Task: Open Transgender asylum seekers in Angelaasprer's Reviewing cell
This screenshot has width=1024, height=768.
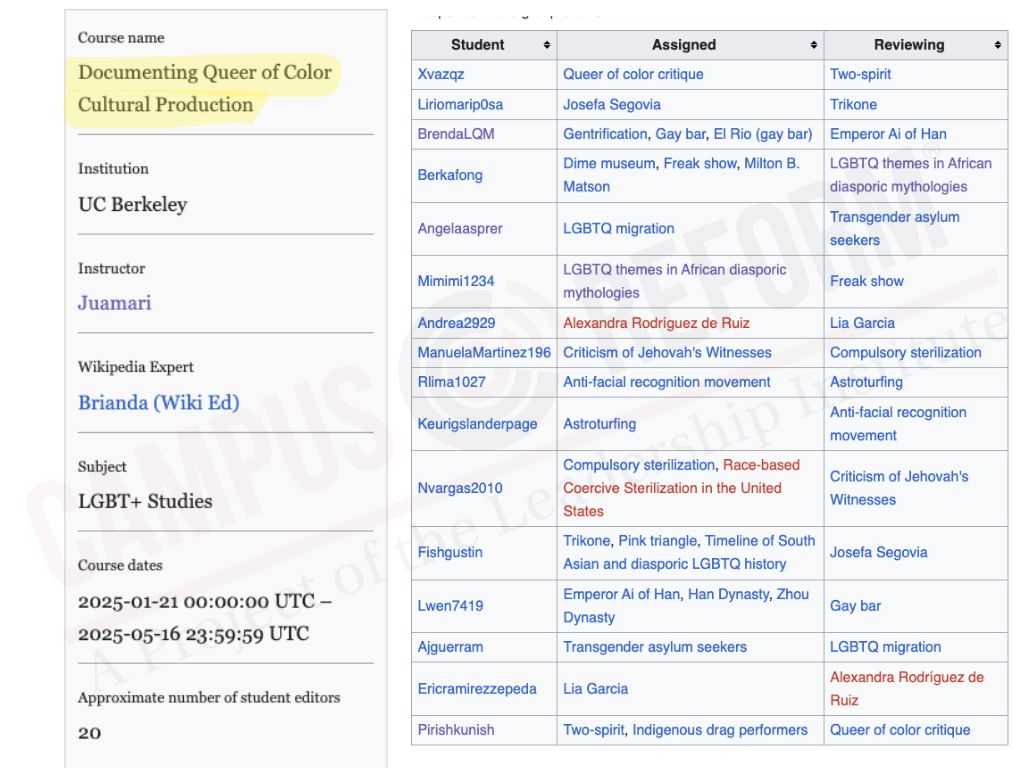Action: pos(895,229)
